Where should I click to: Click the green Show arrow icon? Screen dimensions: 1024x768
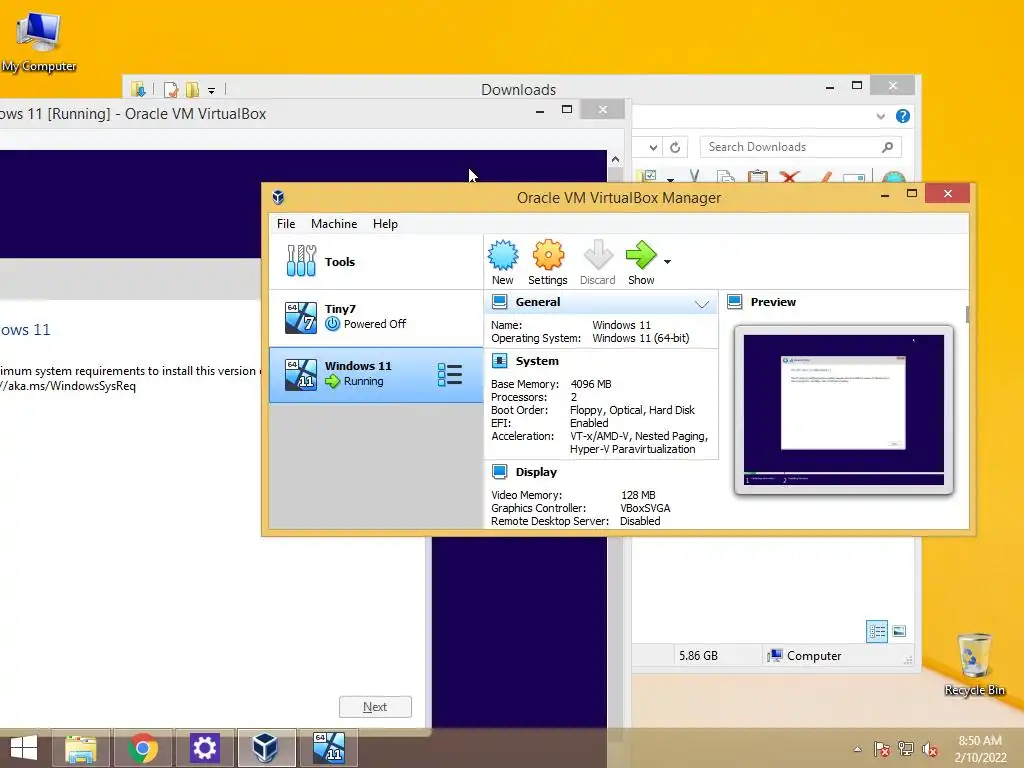coord(641,263)
